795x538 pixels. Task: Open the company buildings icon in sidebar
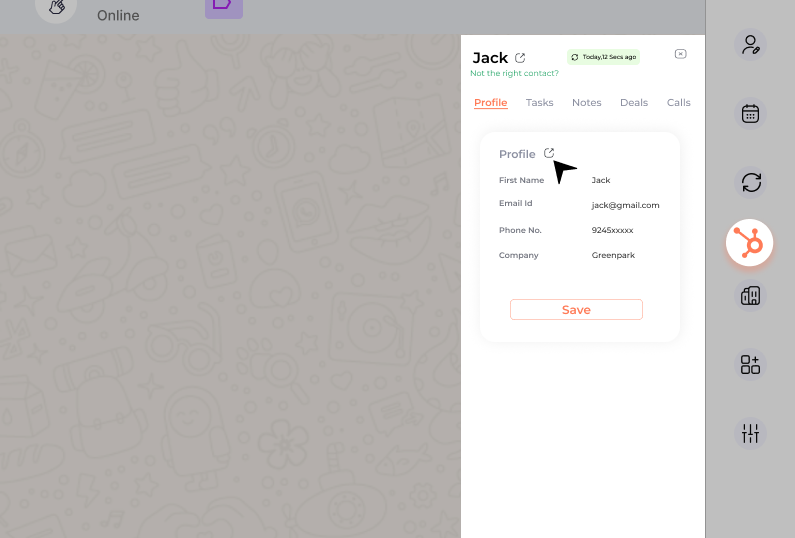coord(750,296)
